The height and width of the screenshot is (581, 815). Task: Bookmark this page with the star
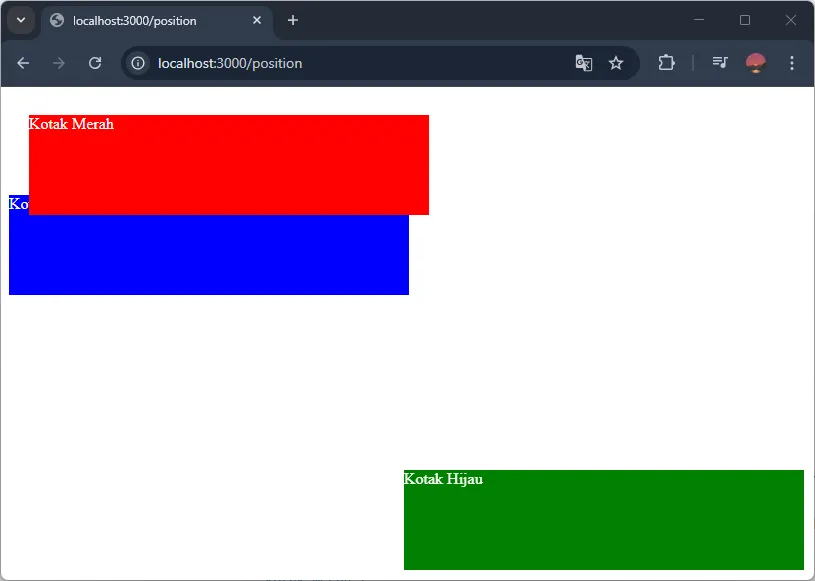point(616,63)
